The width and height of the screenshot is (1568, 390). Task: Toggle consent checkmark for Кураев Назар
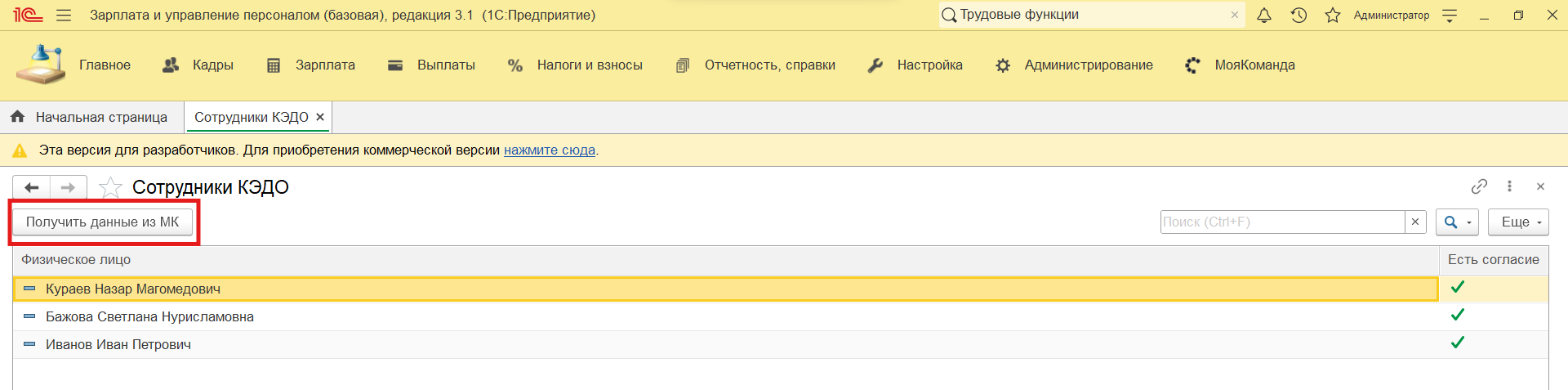click(x=1458, y=287)
